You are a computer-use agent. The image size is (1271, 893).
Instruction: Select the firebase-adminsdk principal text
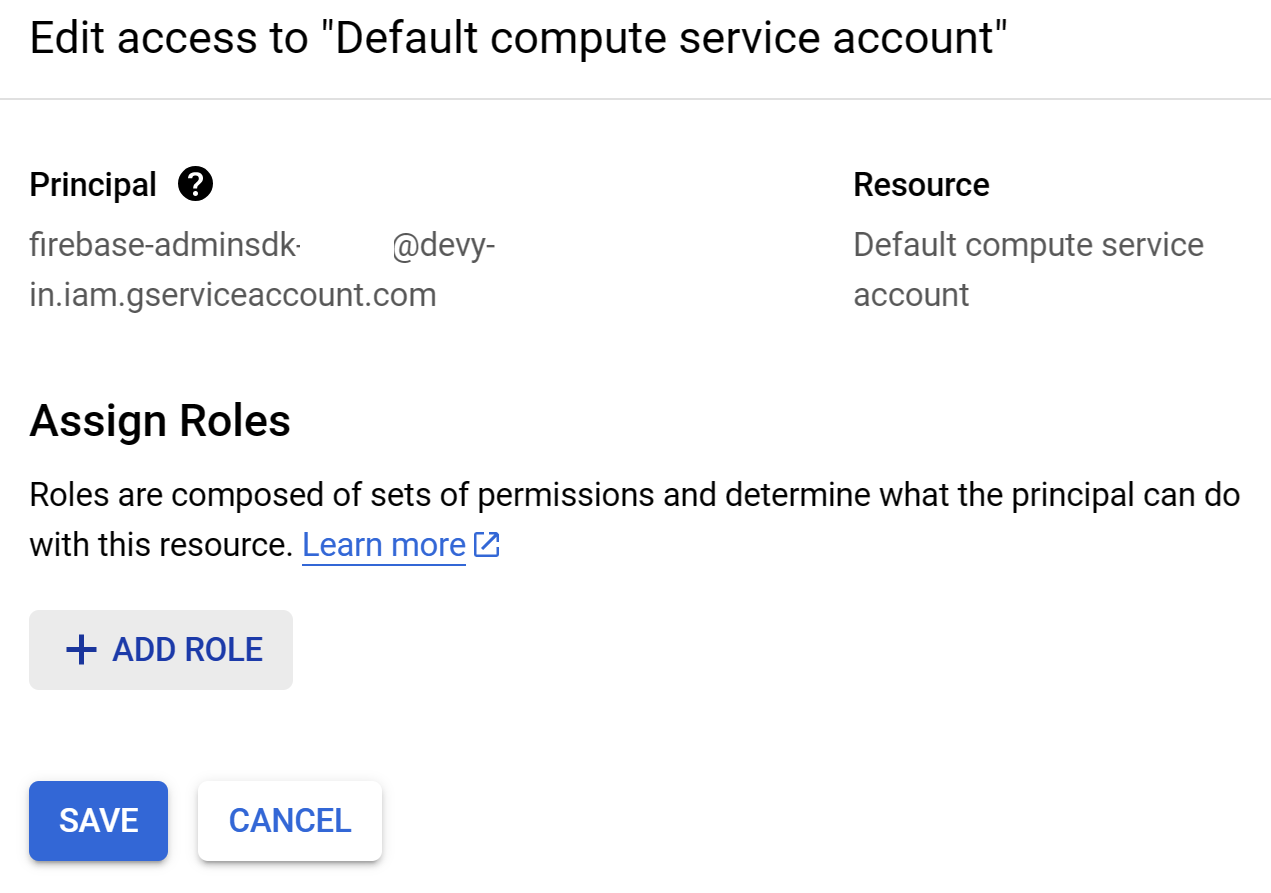click(165, 245)
